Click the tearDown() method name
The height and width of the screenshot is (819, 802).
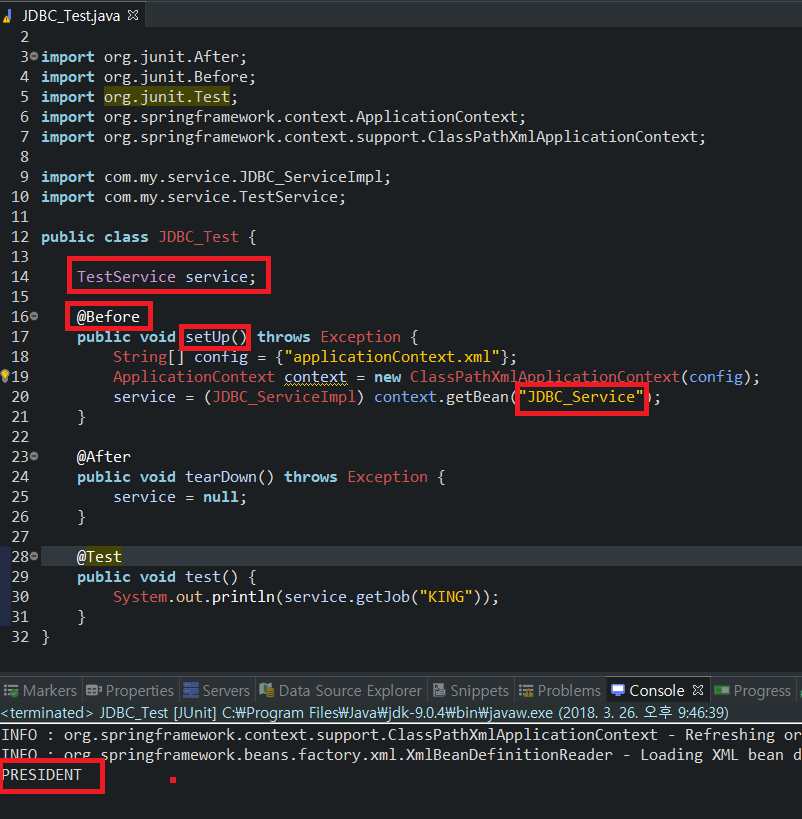pos(229,476)
